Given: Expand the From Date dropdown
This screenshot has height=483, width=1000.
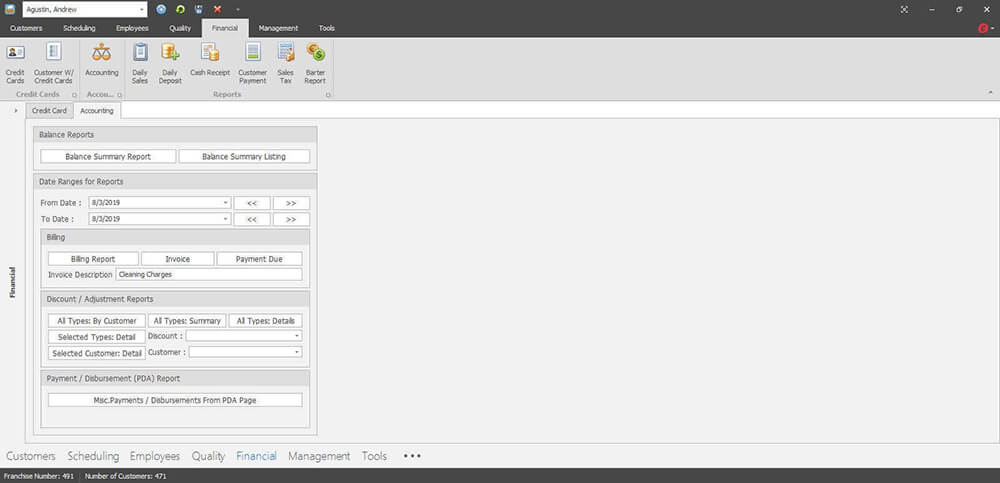Looking at the screenshot, I should point(226,203).
